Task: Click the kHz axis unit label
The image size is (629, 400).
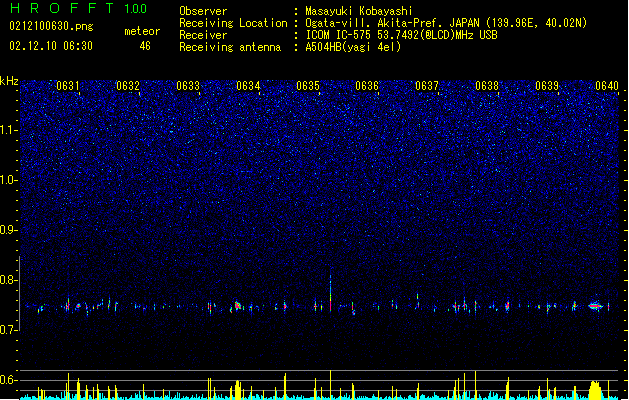Action: tap(9, 81)
